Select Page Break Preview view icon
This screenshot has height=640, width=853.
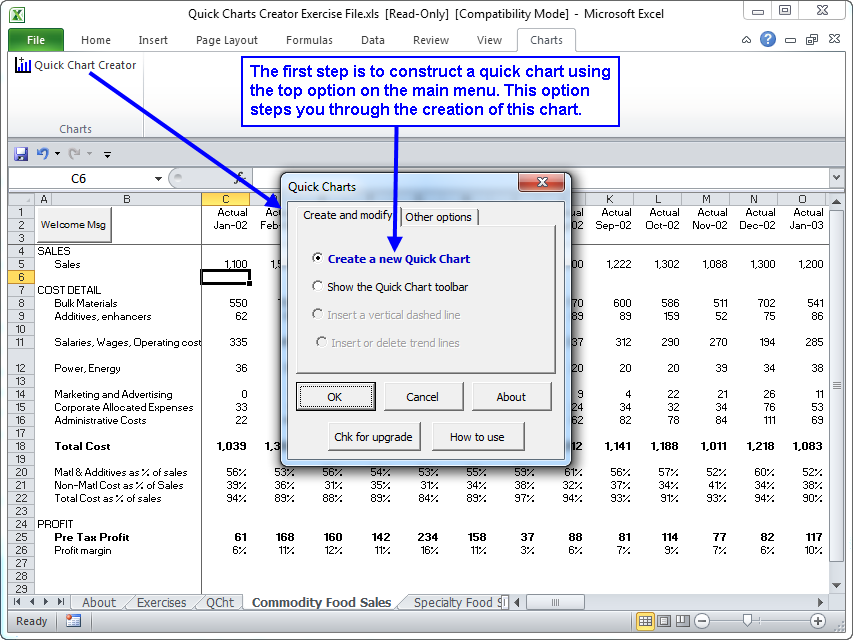point(685,621)
